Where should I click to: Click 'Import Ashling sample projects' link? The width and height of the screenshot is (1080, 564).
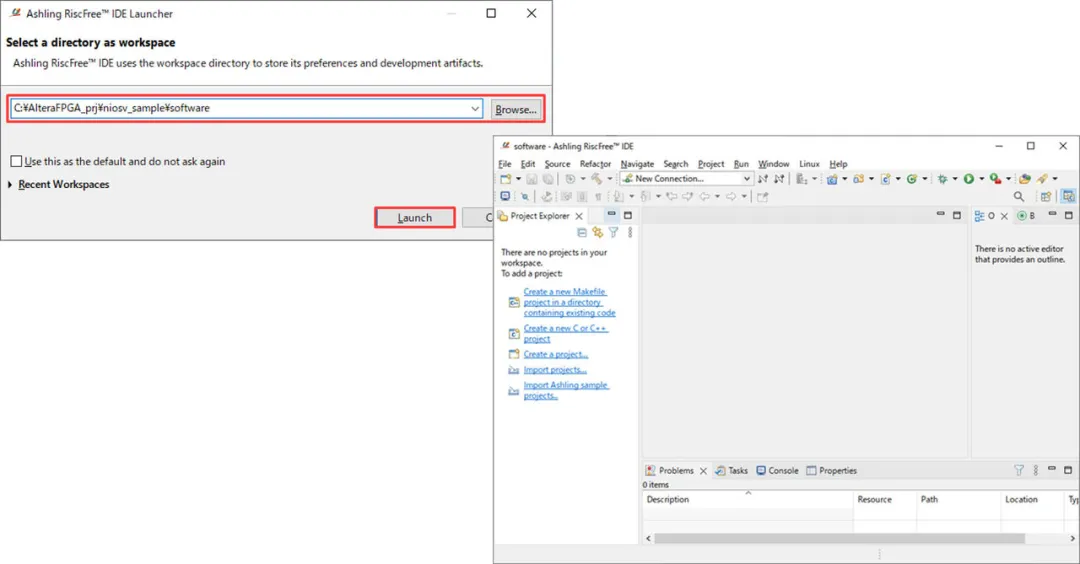coord(565,390)
